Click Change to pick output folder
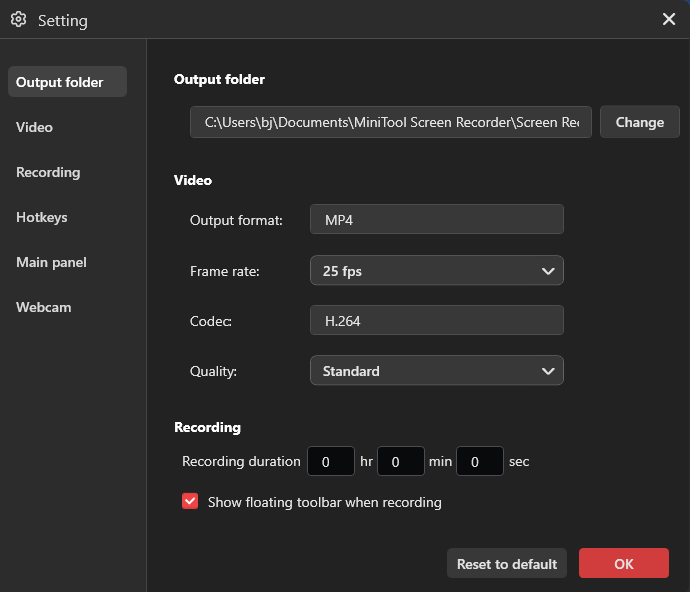 click(639, 122)
